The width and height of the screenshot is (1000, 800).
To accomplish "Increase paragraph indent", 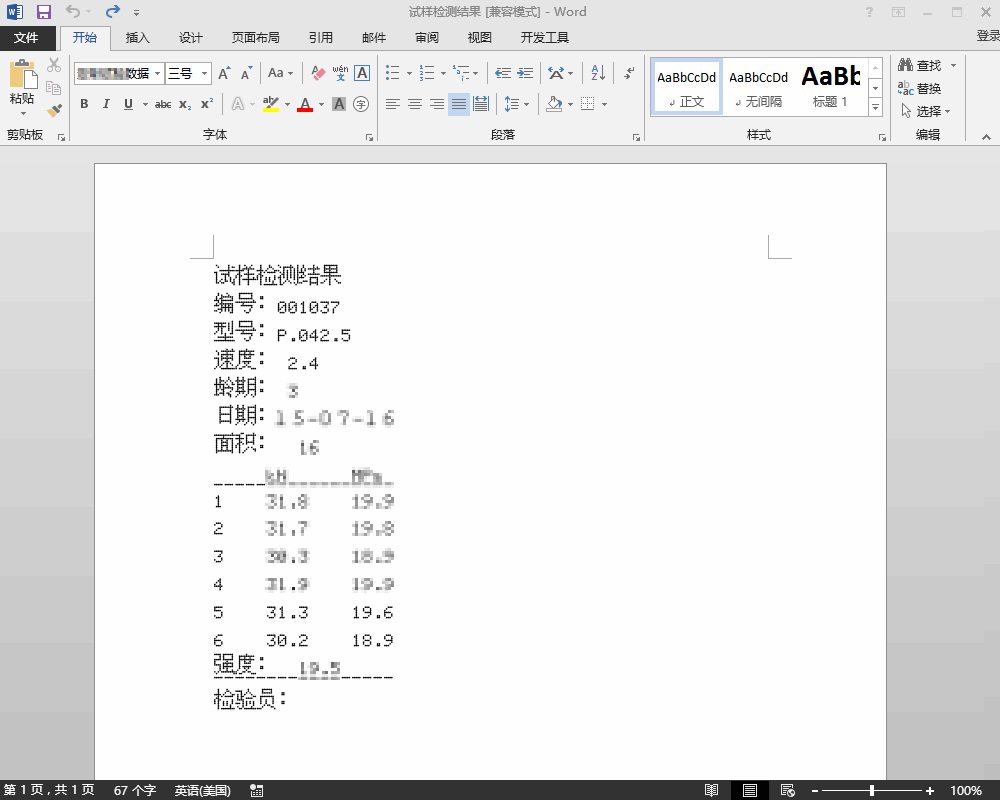I will (x=525, y=73).
